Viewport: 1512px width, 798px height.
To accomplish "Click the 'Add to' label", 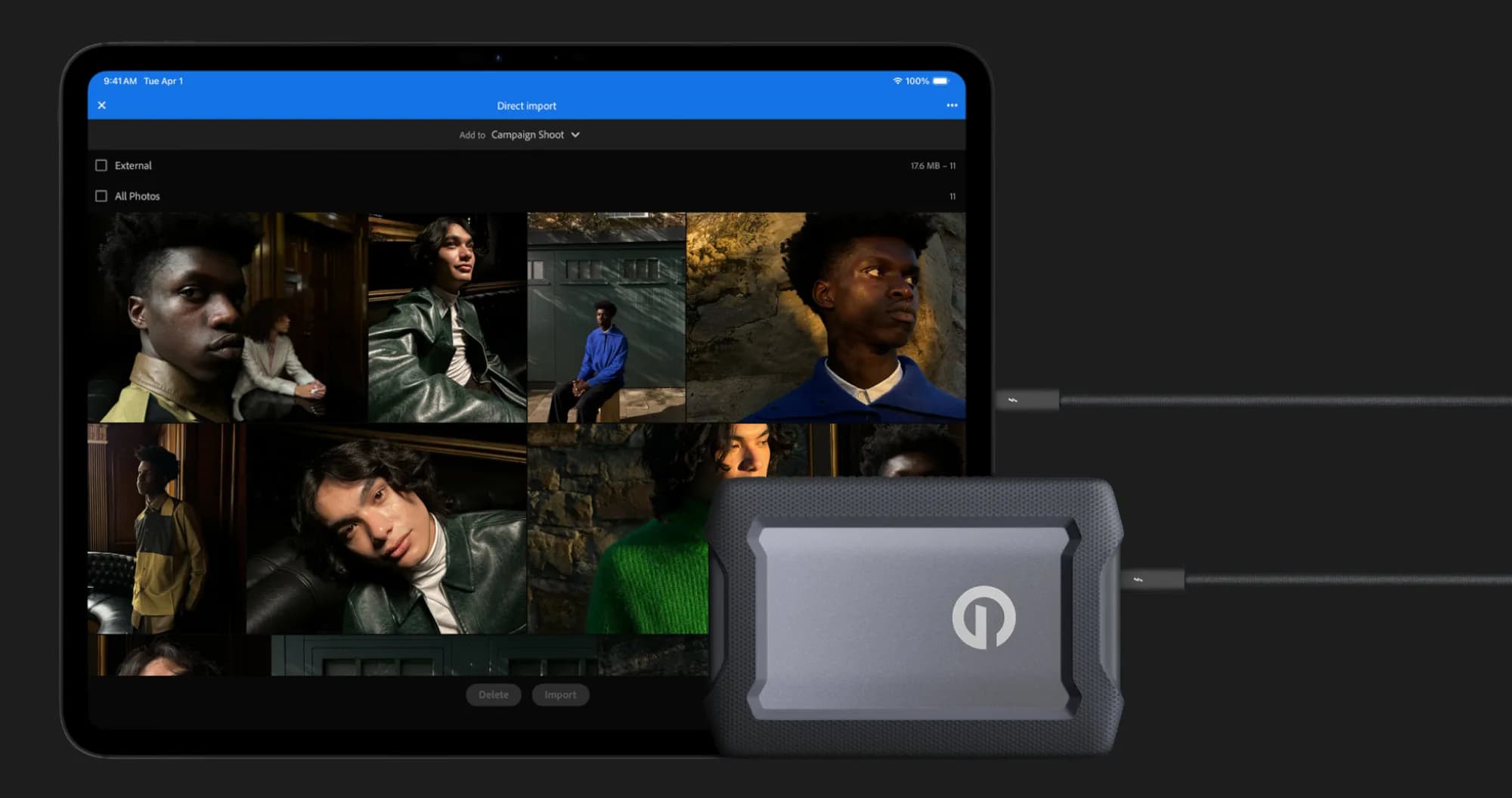I will tap(472, 135).
